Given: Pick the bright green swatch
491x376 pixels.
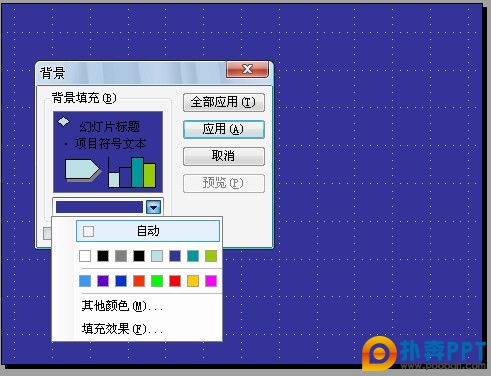Looking at the screenshot, I should coord(157,281).
